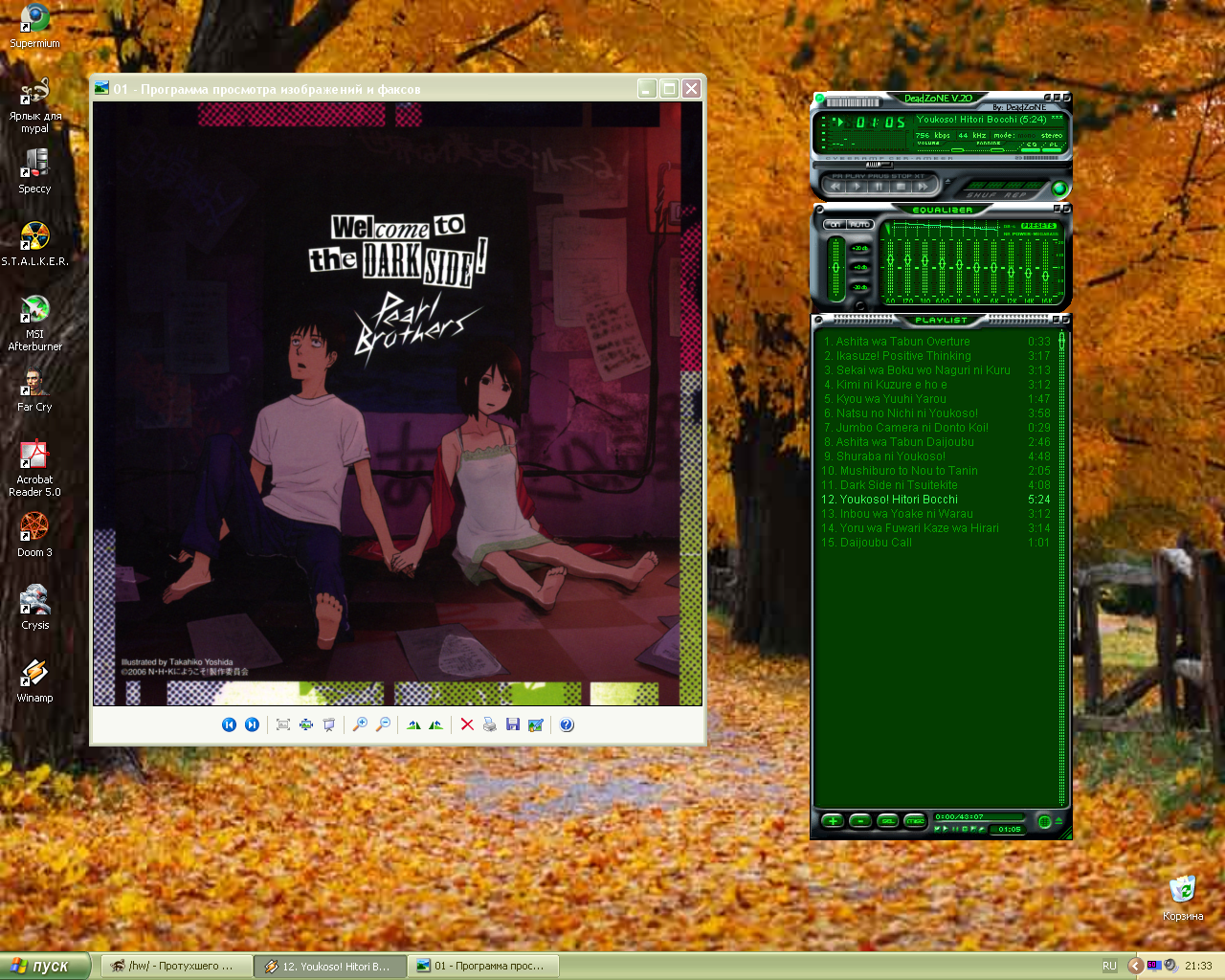Select track 3 Sekai wa Boku wo Naguri ni Kuru
This screenshot has height=980, width=1225.
936,370
